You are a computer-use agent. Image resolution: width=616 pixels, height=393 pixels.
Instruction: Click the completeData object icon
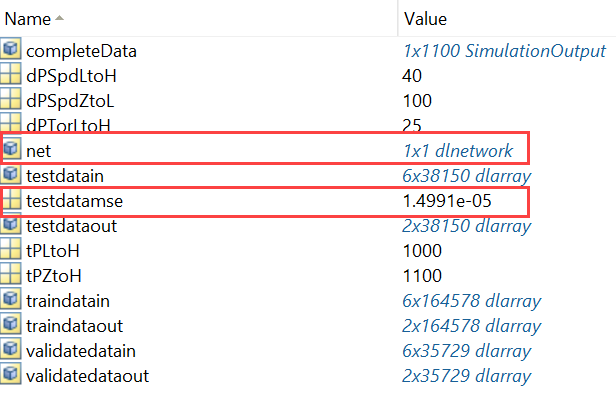point(11,49)
